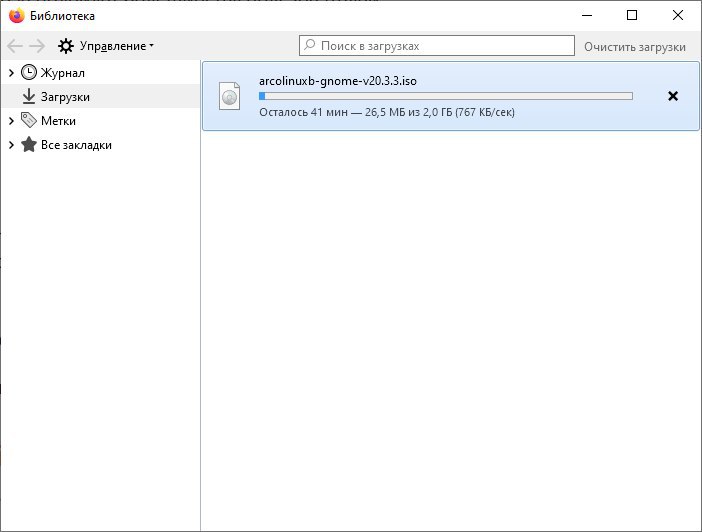Viewport: 702px width, 532px height.
Task: Expand the Журнал tree node
Action: click(x=11, y=73)
